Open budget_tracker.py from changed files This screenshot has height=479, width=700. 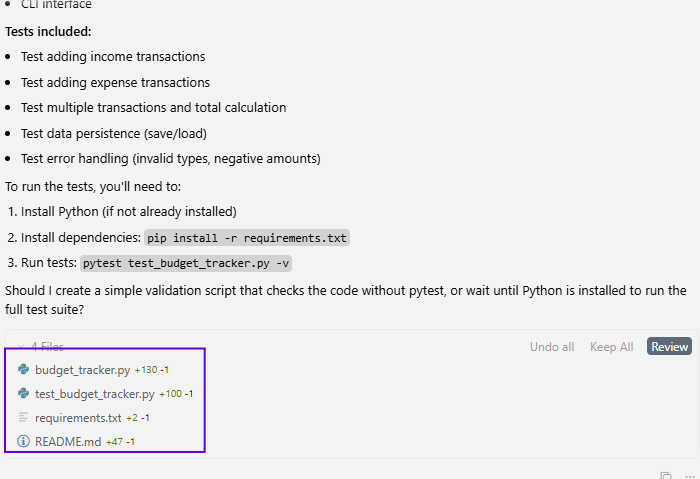click(82, 370)
